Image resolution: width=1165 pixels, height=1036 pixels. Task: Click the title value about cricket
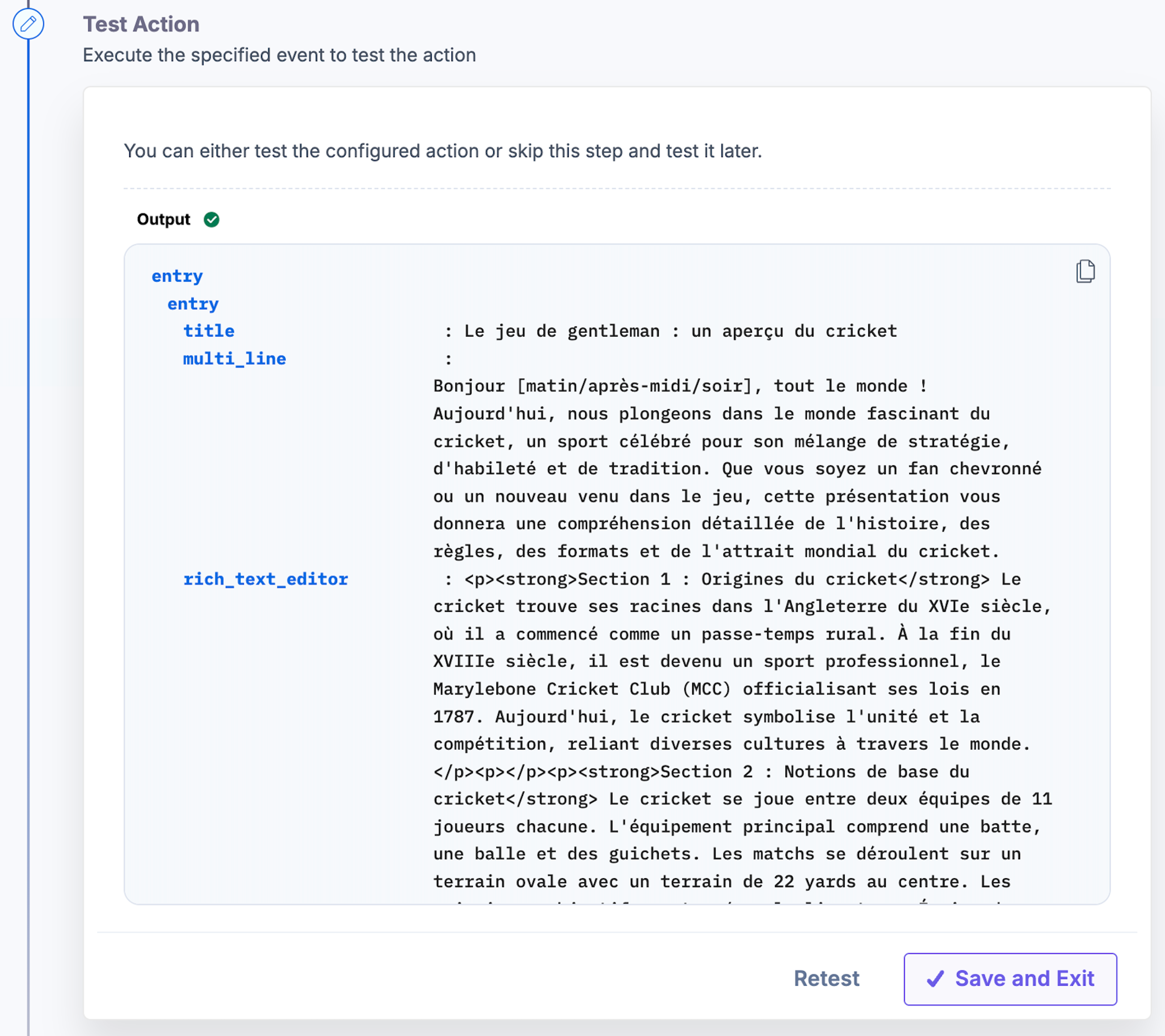click(x=680, y=331)
